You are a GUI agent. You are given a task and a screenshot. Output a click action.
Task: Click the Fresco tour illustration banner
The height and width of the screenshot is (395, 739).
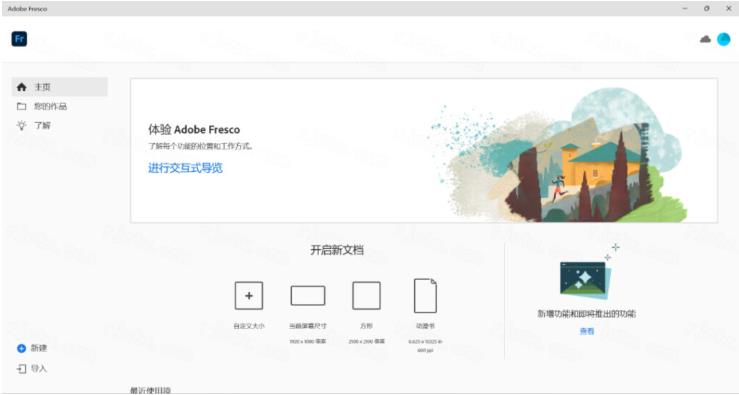coord(558,156)
